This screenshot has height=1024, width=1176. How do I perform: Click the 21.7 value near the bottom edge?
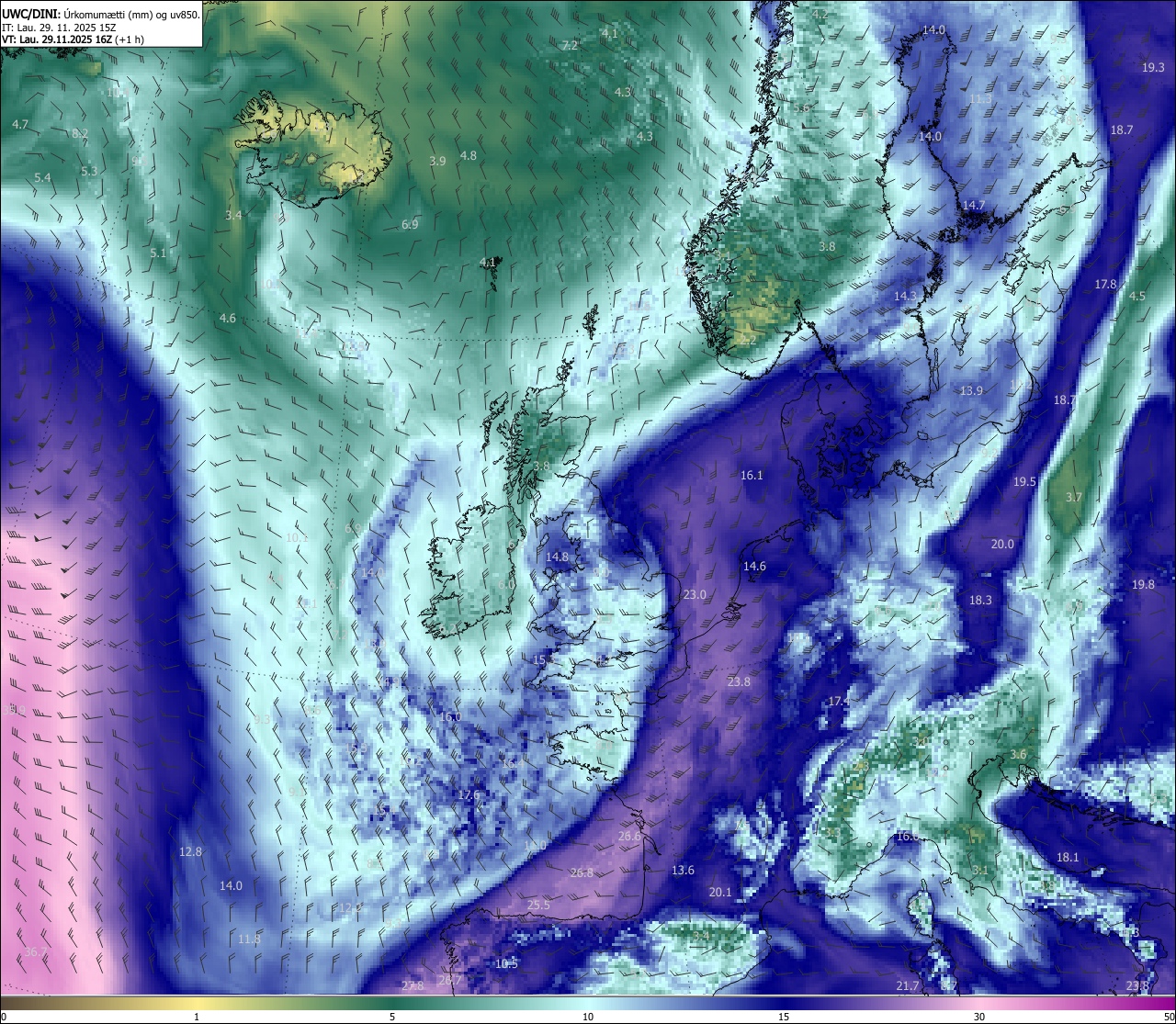click(x=907, y=985)
